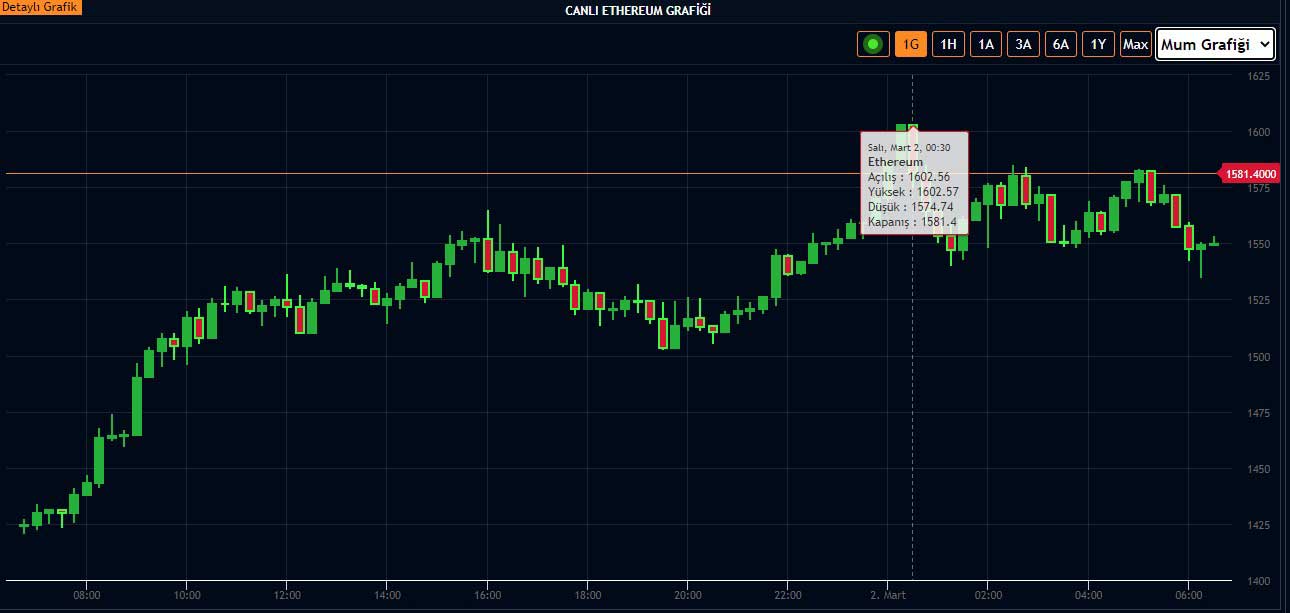Viewport: 1290px width, 613px height.
Task: Click the 1500 price axis label
Action: pyautogui.click(x=1259, y=357)
